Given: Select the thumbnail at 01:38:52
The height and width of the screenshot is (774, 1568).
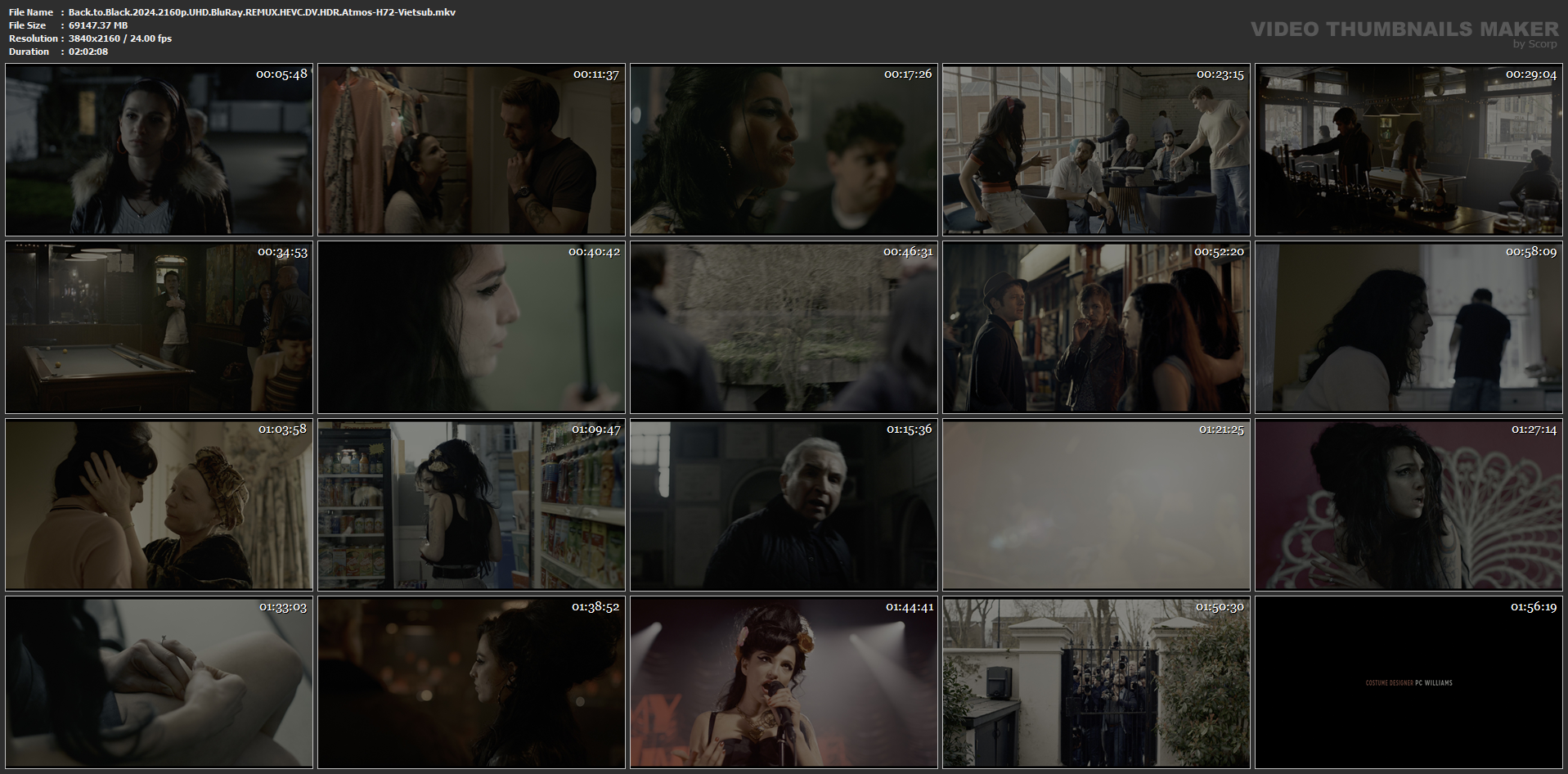Looking at the screenshot, I should (x=471, y=682).
